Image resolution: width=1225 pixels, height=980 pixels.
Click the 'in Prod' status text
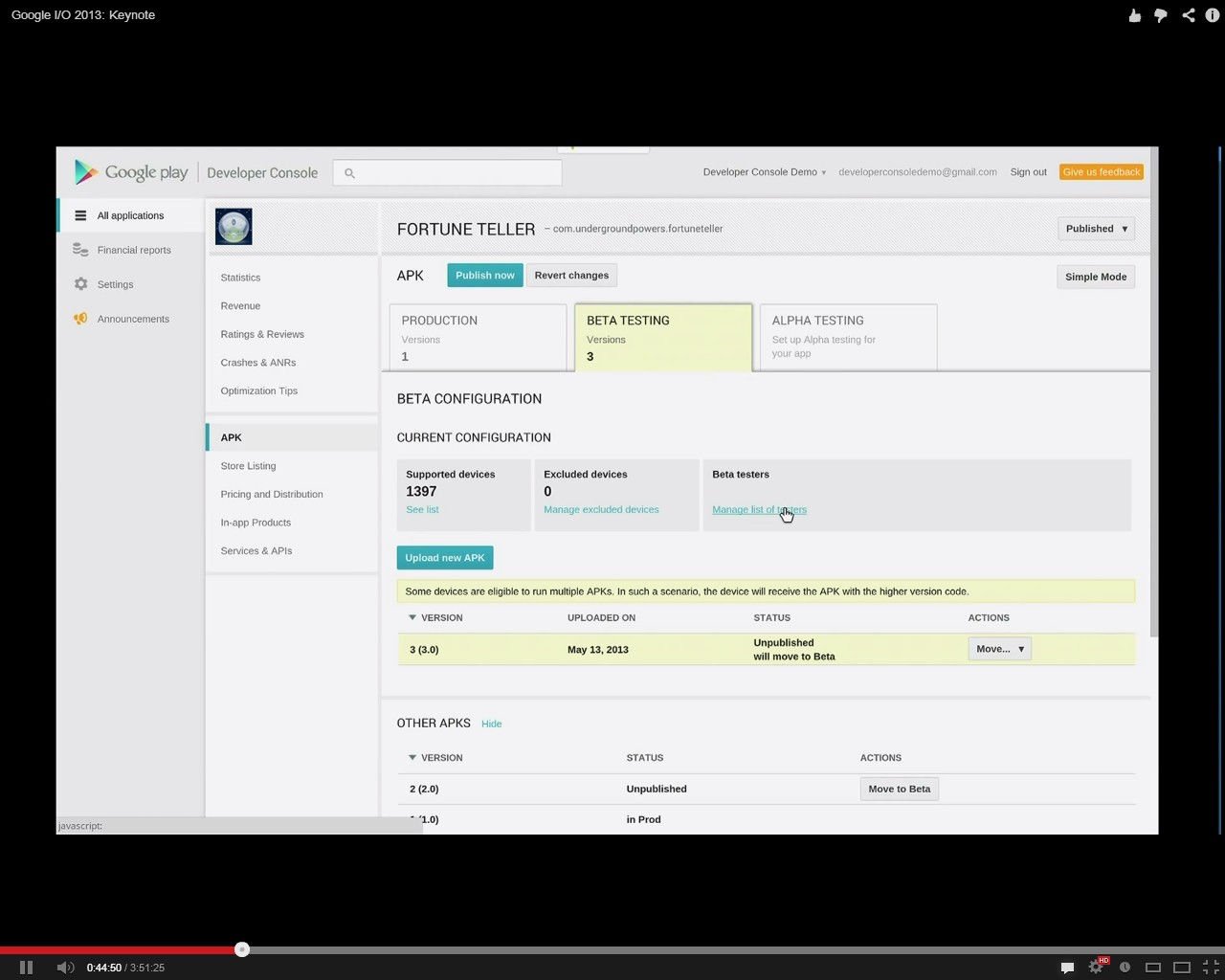tap(643, 819)
